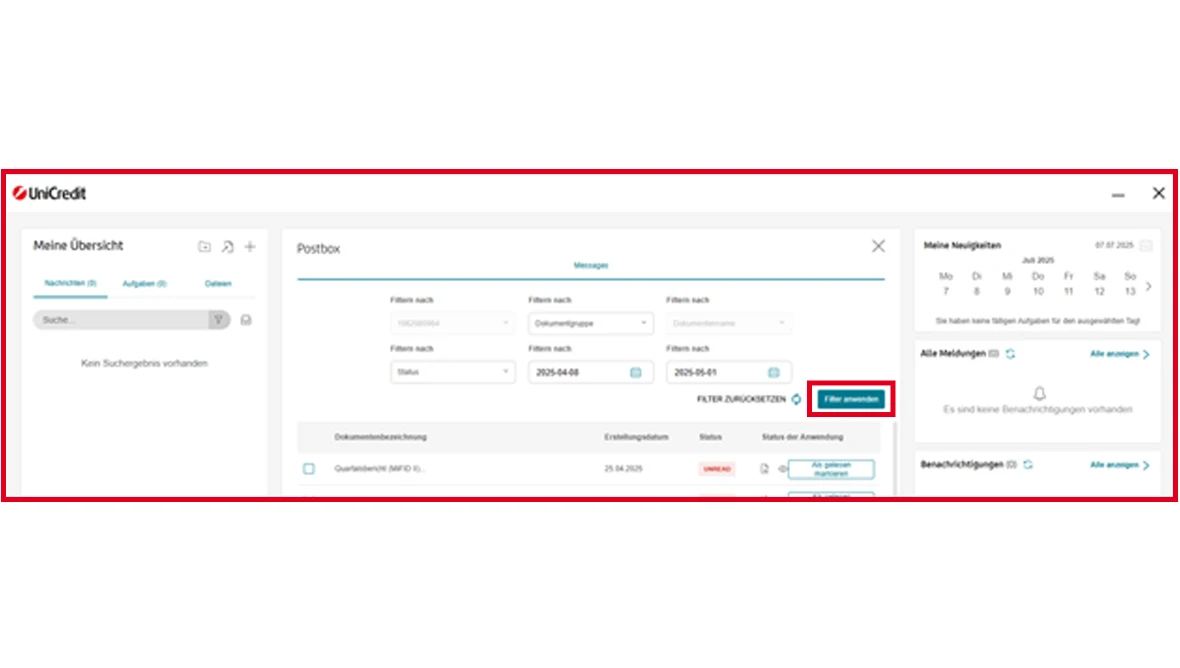
Task: Open calendar picker for end date 2025-05-01
Action: pyautogui.click(x=773, y=372)
